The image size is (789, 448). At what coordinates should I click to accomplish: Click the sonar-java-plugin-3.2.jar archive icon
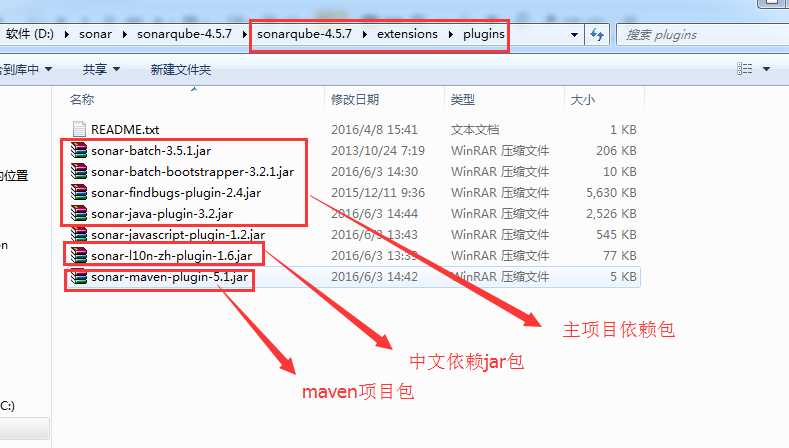(x=79, y=213)
